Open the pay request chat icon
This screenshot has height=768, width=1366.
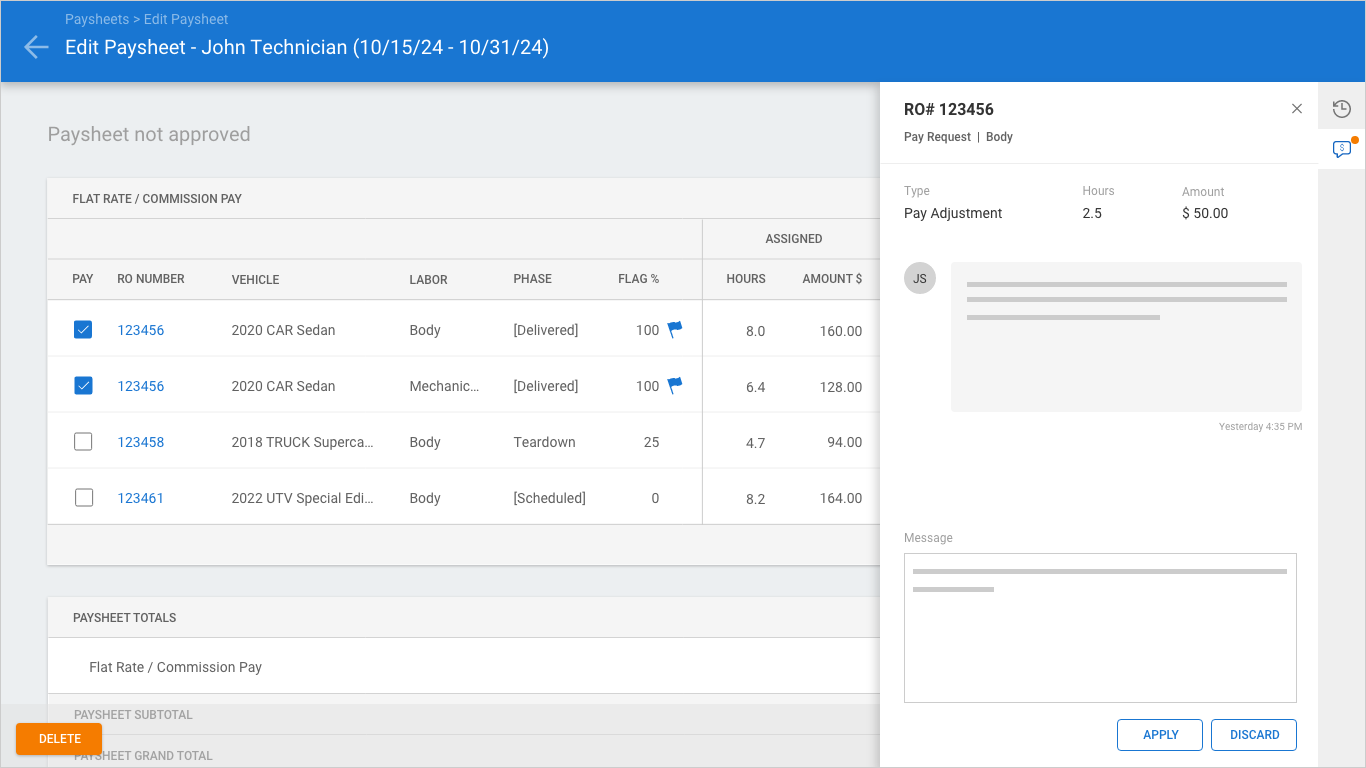[x=1342, y=150]
